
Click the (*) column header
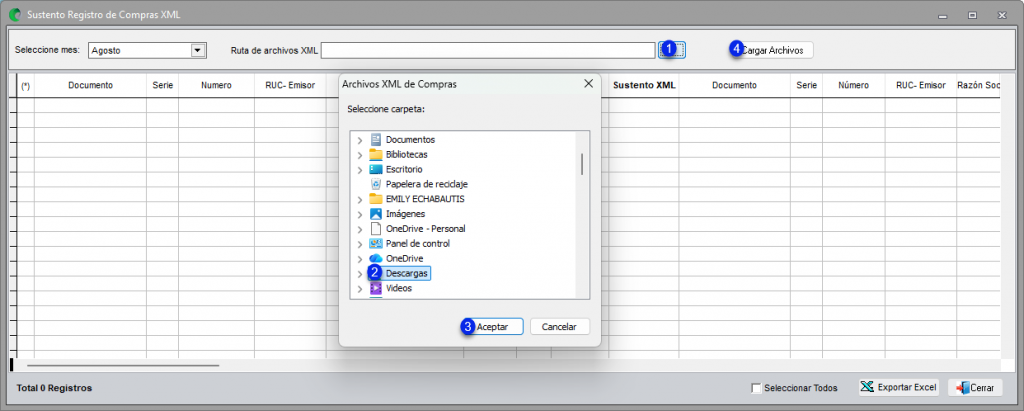[25, 86]
